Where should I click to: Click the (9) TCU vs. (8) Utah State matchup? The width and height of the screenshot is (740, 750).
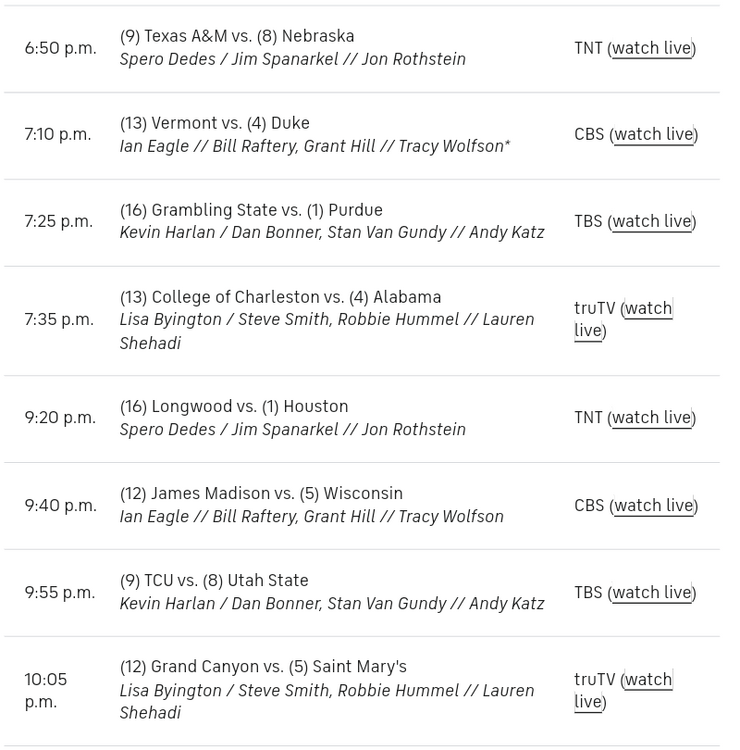[x=214, y=581]
